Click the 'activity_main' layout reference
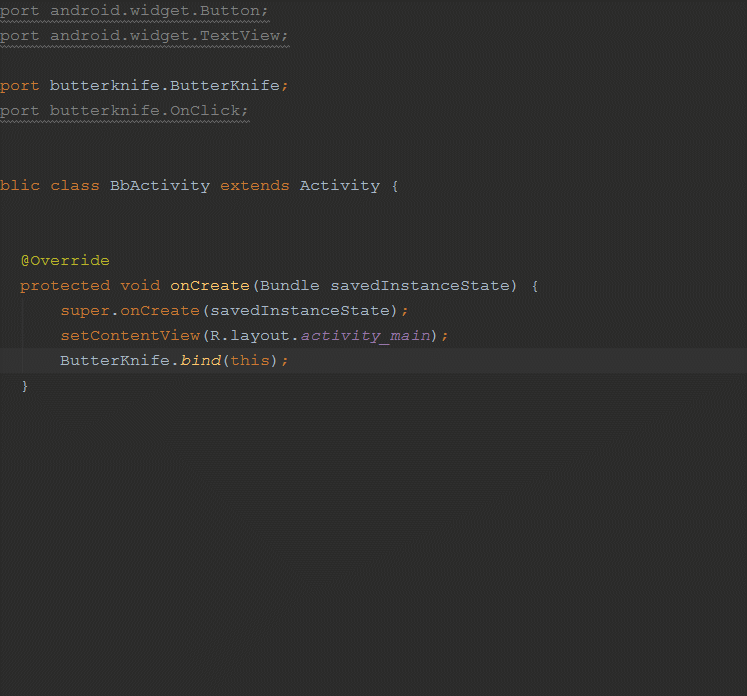The image size is (747, 696). (365, 336)
